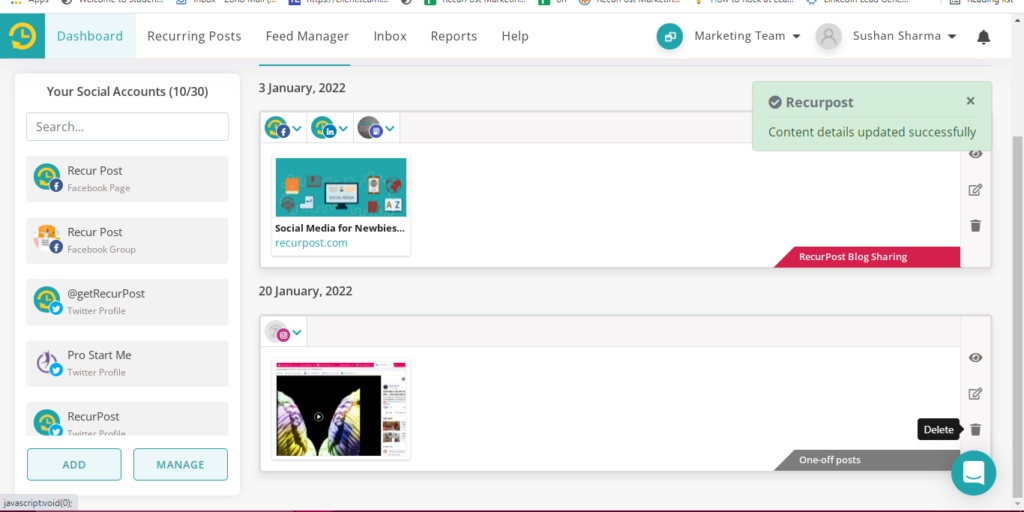Delete the RecurPost Blog Sharing post
The width and height of the screenshot is (1024, 512).
click(x=975, y=226)
